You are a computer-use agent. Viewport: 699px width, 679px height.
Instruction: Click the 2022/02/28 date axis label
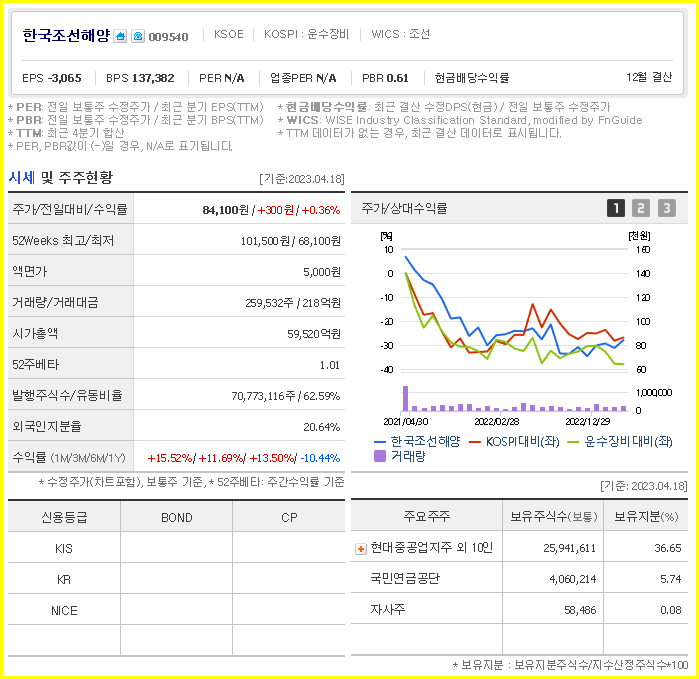pyautogui.click(x=497, y=421)
